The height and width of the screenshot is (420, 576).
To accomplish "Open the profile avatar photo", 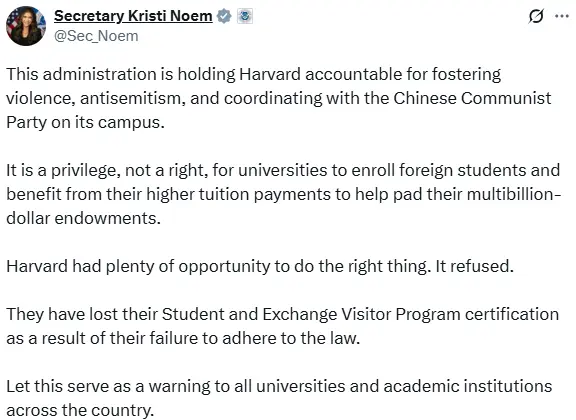I will click(x=26, y=26).
